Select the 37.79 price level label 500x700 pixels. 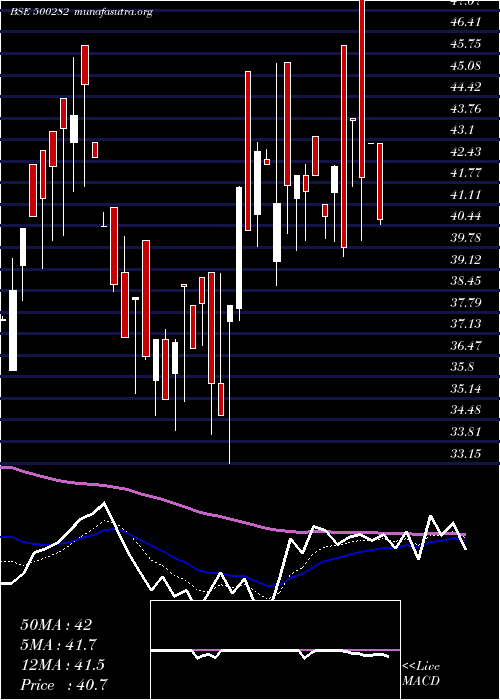click(x=466, y=302)
